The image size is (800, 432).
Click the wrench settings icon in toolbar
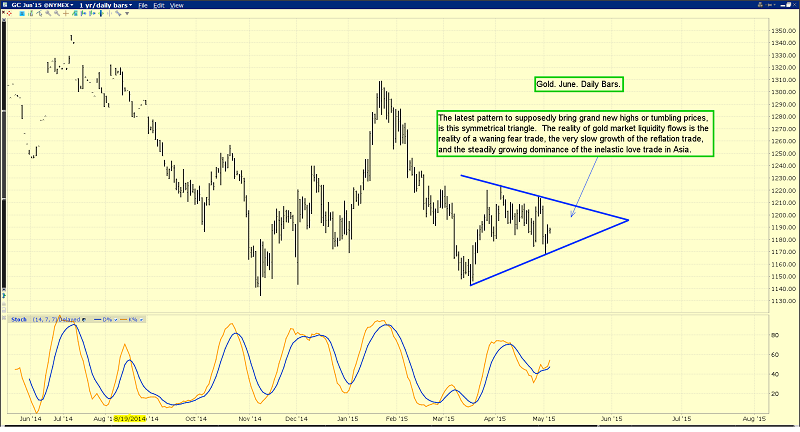click(x=118, y=13)
